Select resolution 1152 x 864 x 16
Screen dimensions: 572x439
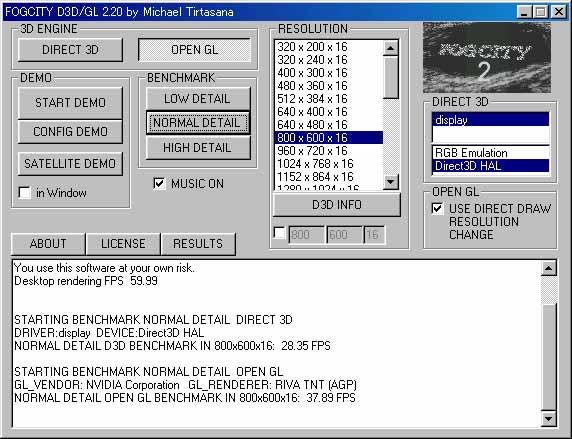[x=328, y=177]
